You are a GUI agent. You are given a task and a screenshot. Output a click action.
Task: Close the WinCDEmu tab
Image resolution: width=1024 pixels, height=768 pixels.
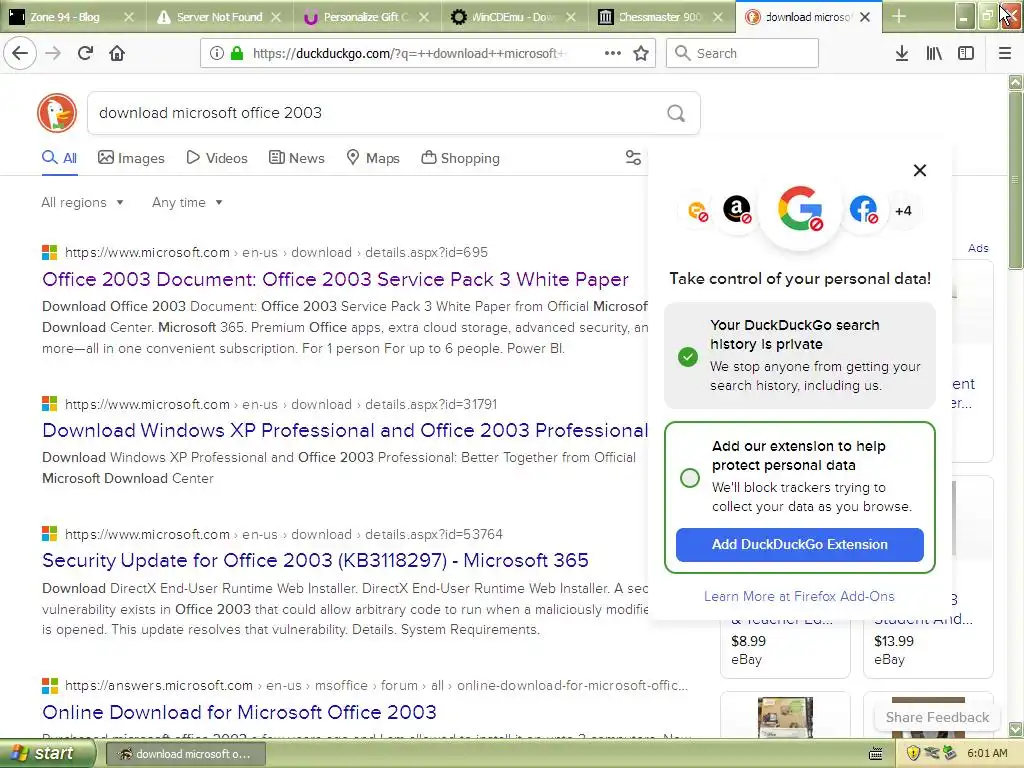571,17
